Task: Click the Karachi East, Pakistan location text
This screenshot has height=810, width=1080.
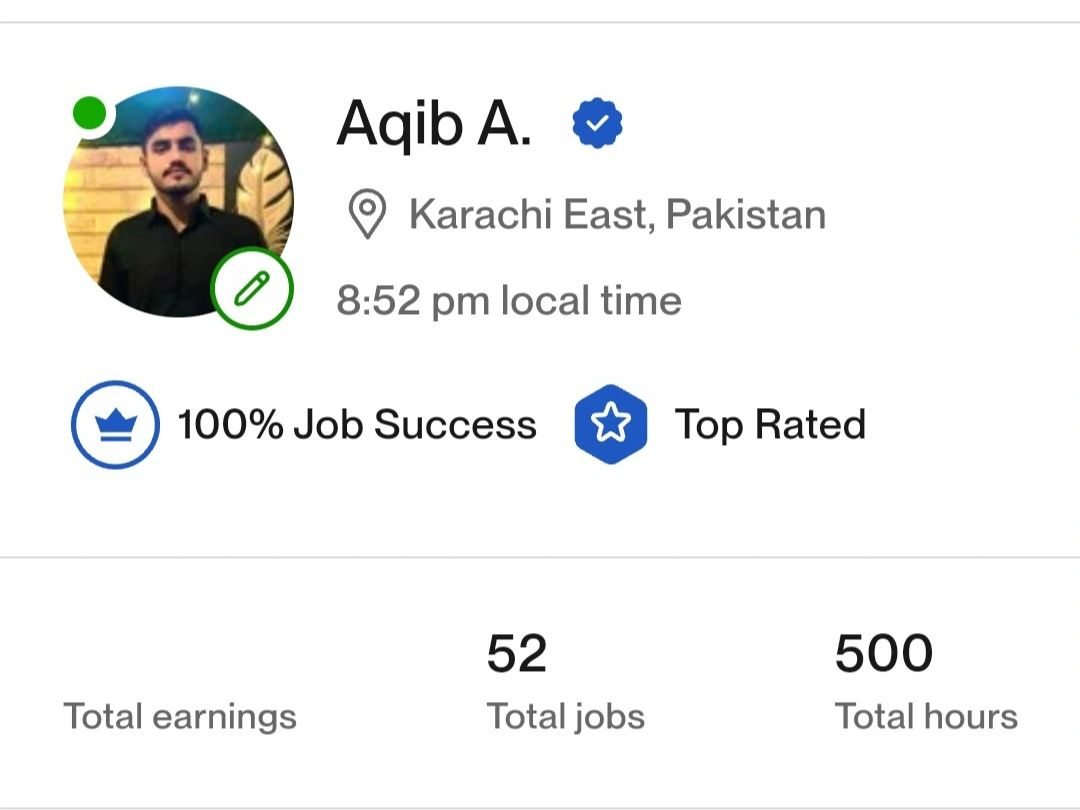Action: coord(615,214)
